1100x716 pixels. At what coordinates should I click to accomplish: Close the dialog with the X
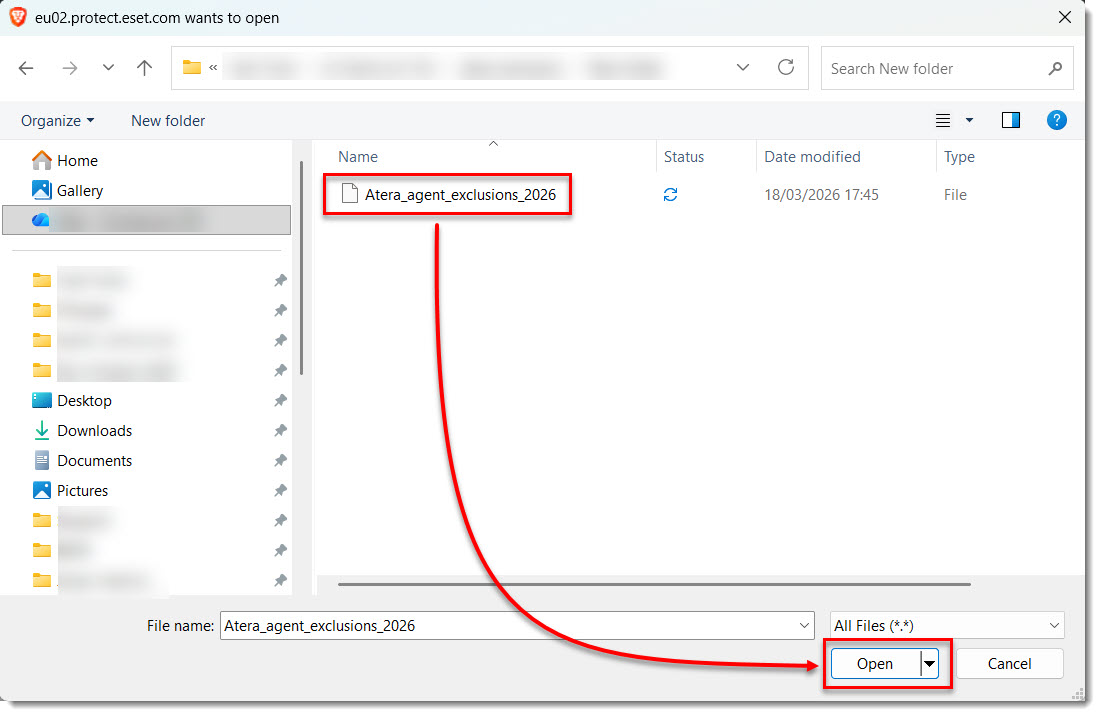pyautogui.click(x=1065, y=17)
